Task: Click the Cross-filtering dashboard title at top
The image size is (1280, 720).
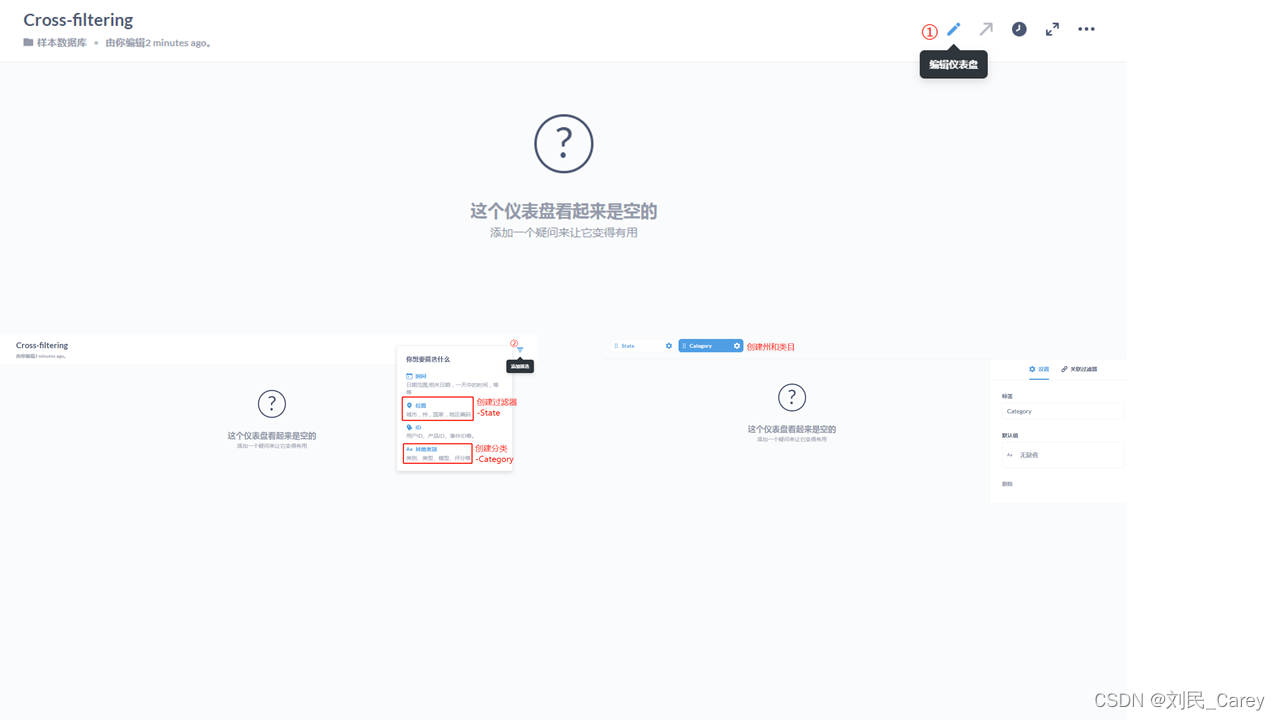Action: tap(78, 19)
